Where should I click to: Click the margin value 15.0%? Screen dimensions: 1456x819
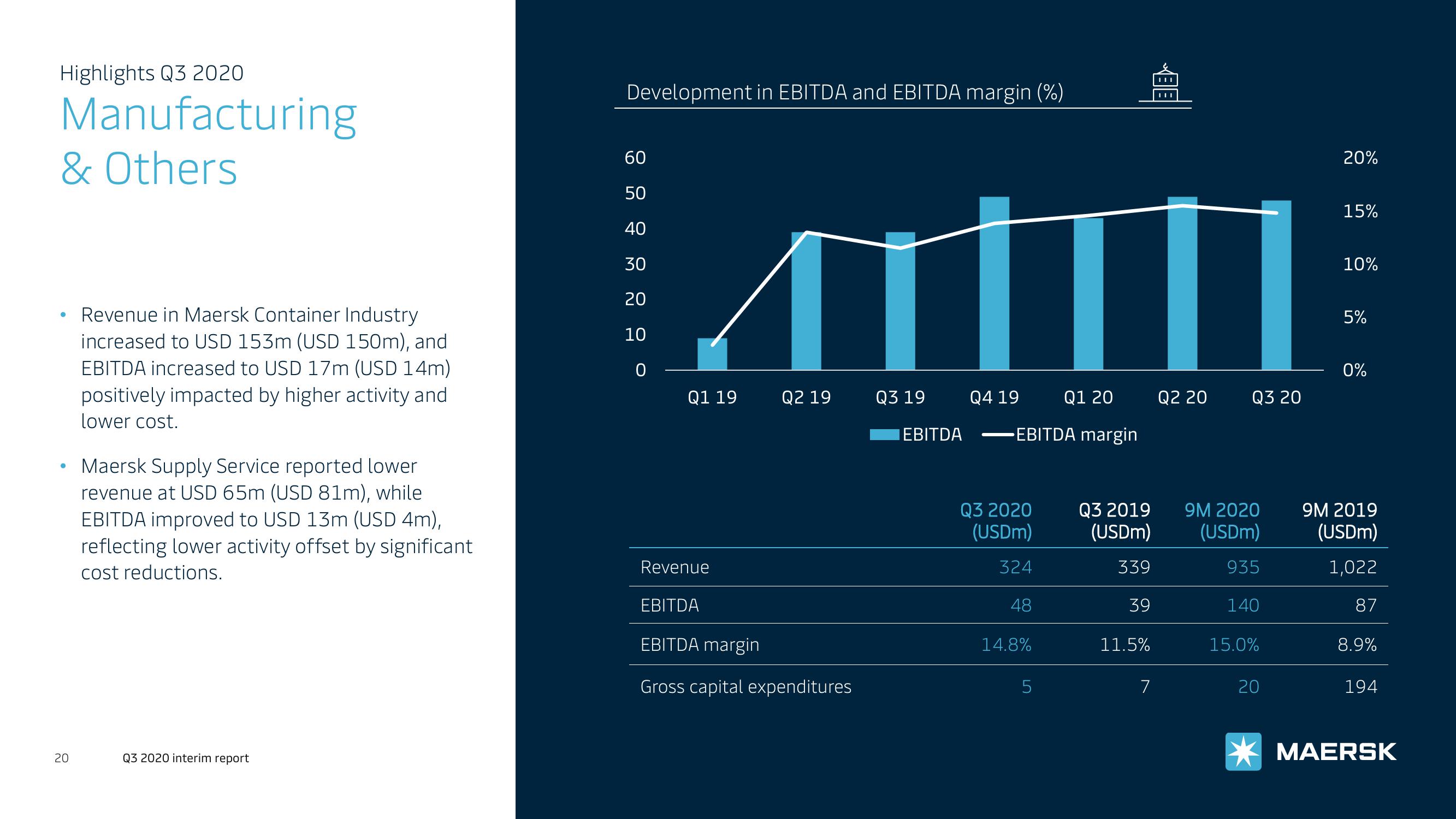click(1234, 644)
